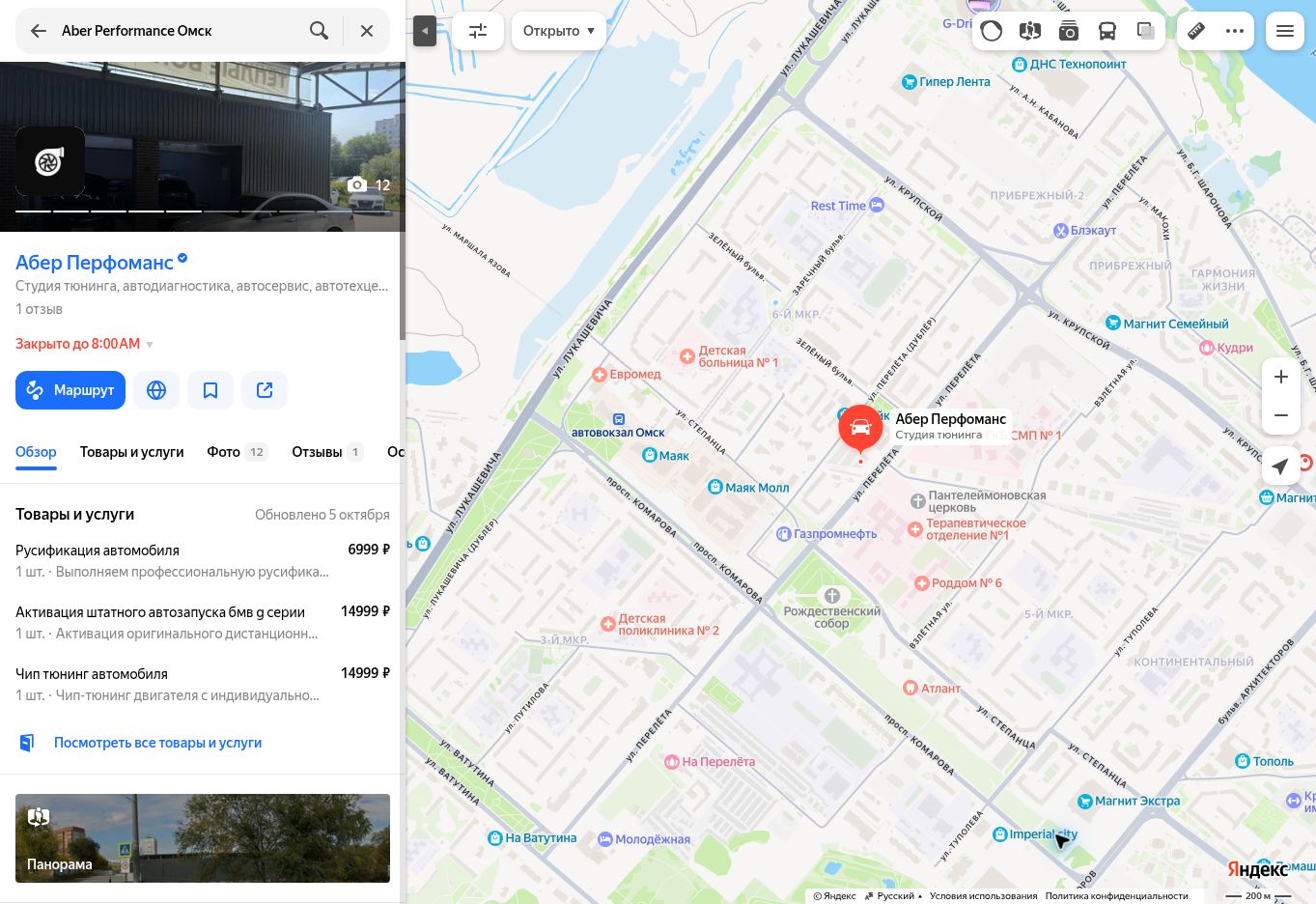Image resolution: width=1316 pixels, height=904 pixels.
Task: Open the Открыто dropdown filter
Action: pos(559,31)
